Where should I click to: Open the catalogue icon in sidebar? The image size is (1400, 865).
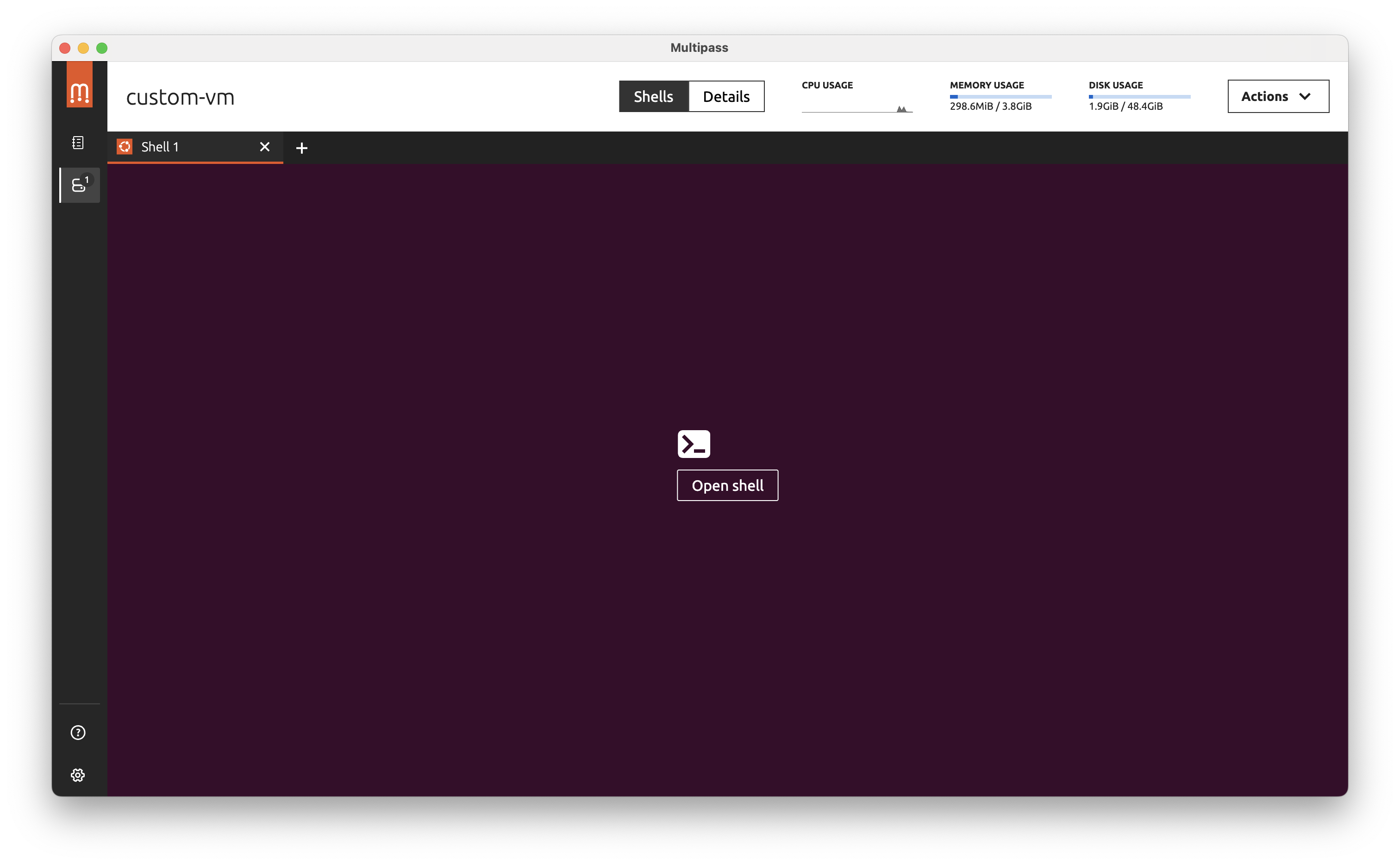click(x=78, y=143)
